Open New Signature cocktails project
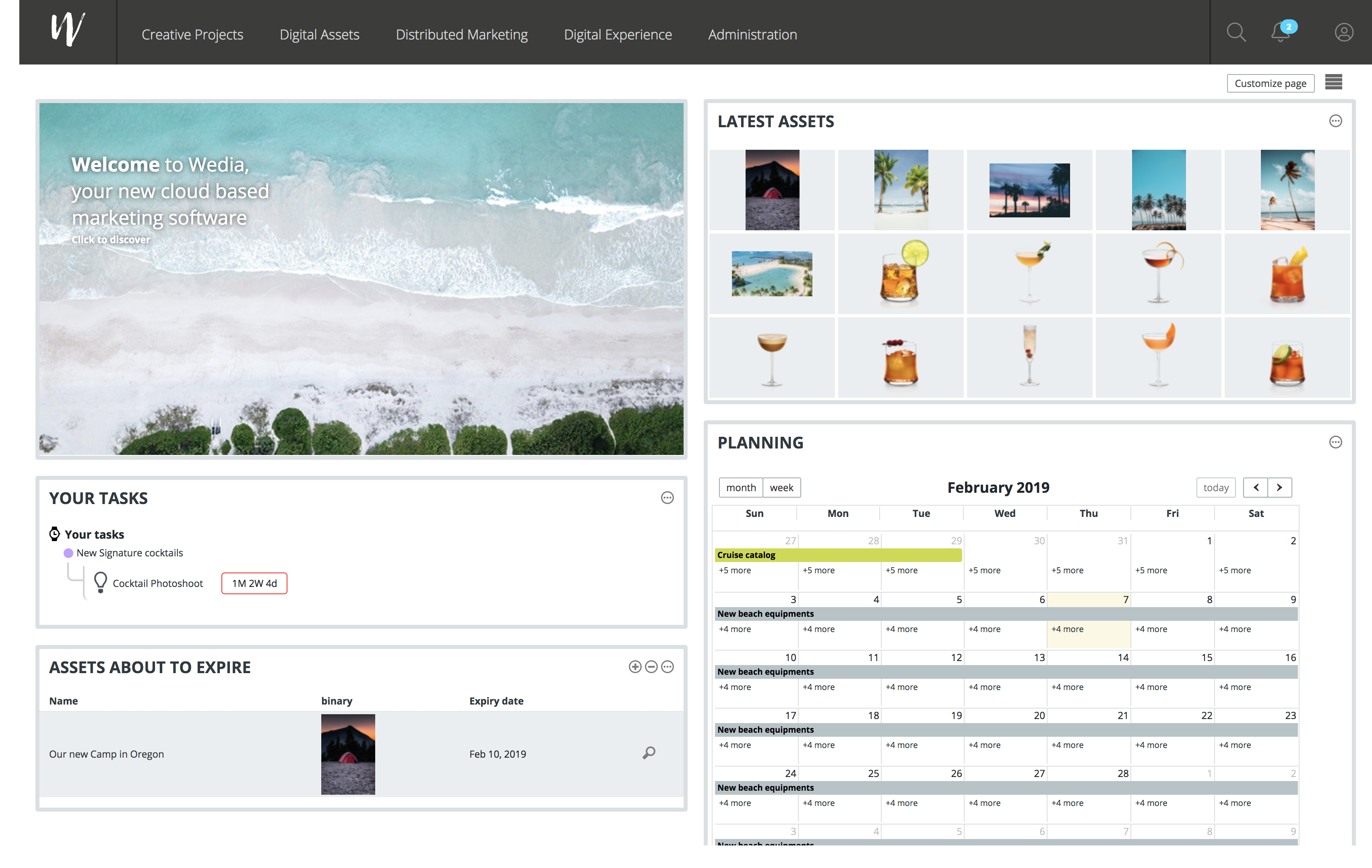This screenshot has height=868, width=1372. [x=129, y=553]
